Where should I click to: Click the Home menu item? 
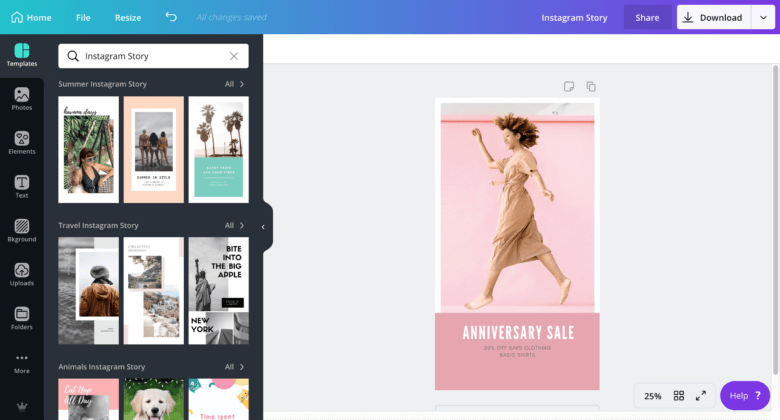pyautogui.click(x=31, y=17)
